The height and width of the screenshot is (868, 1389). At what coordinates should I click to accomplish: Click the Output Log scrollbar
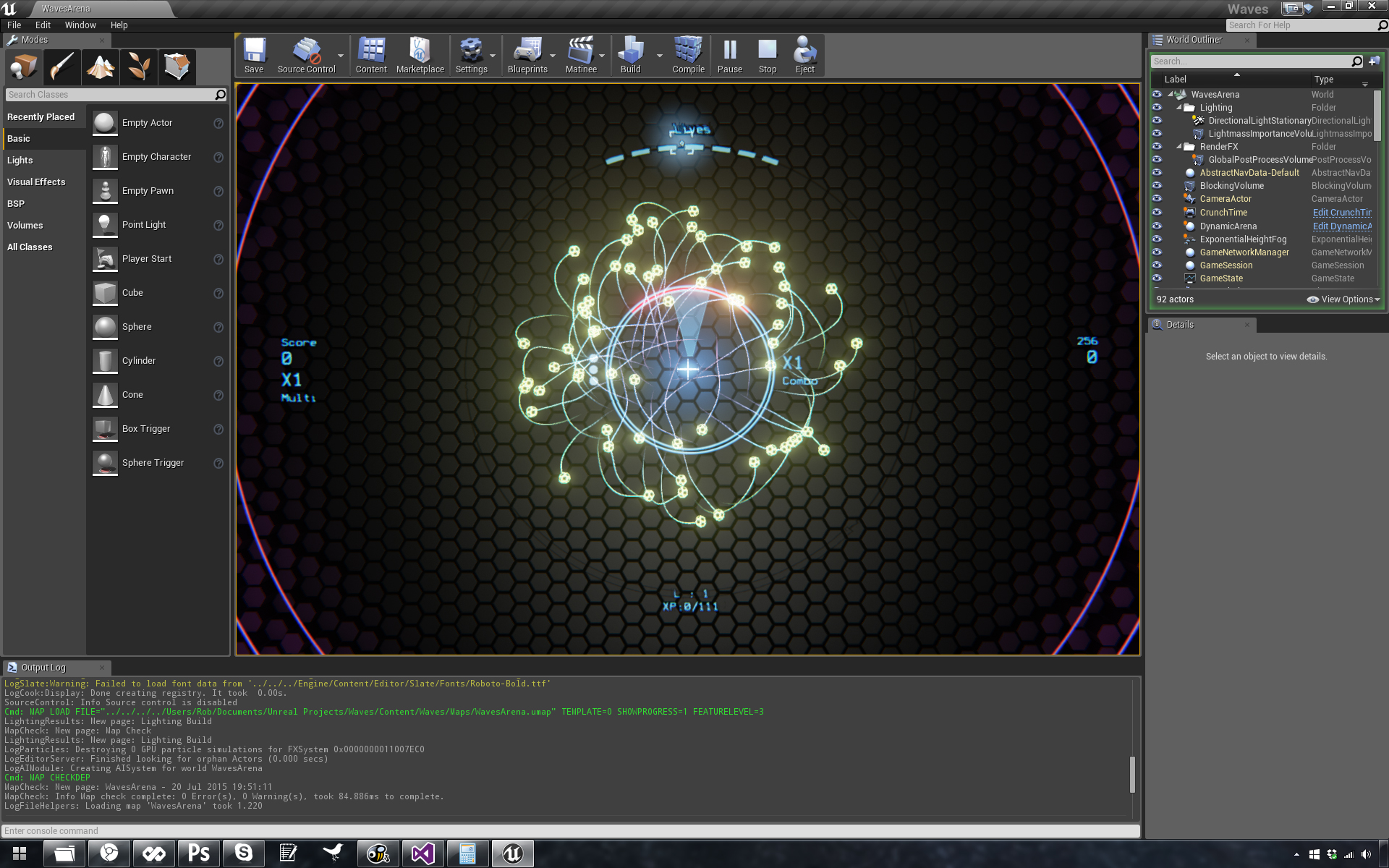[1132, 775]
